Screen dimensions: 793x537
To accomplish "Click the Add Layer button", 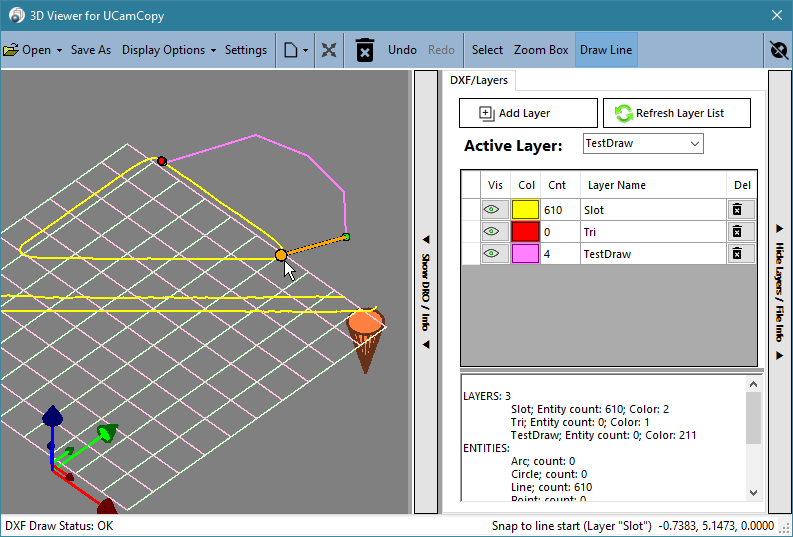I will pos(528,113).
